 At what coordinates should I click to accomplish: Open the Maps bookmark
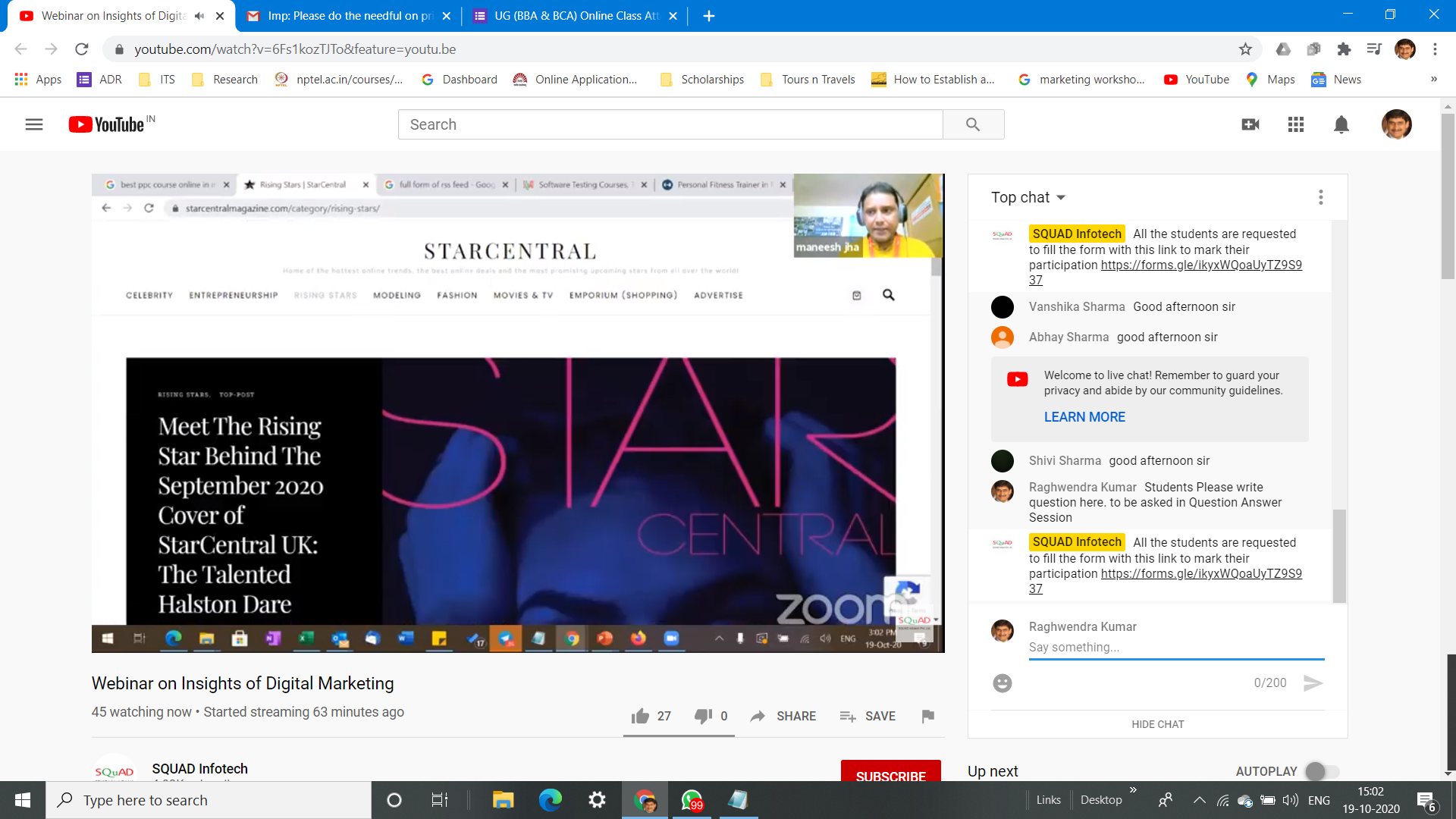coord(1270,79)
